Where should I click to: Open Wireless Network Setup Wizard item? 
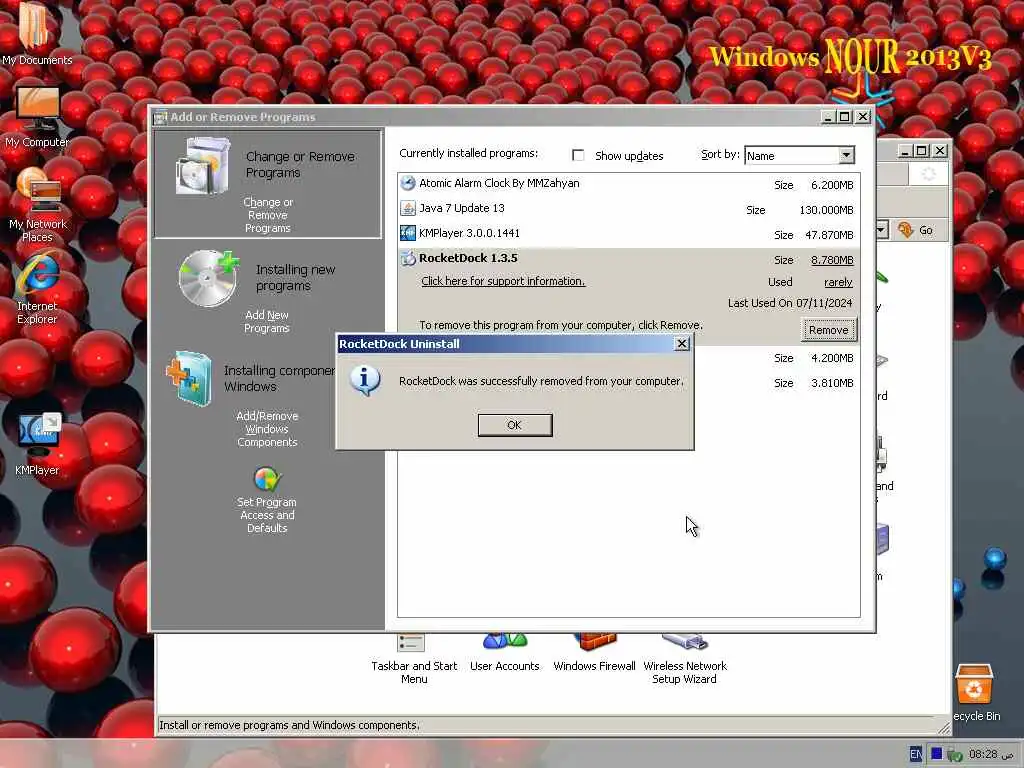tap(684, 661)
